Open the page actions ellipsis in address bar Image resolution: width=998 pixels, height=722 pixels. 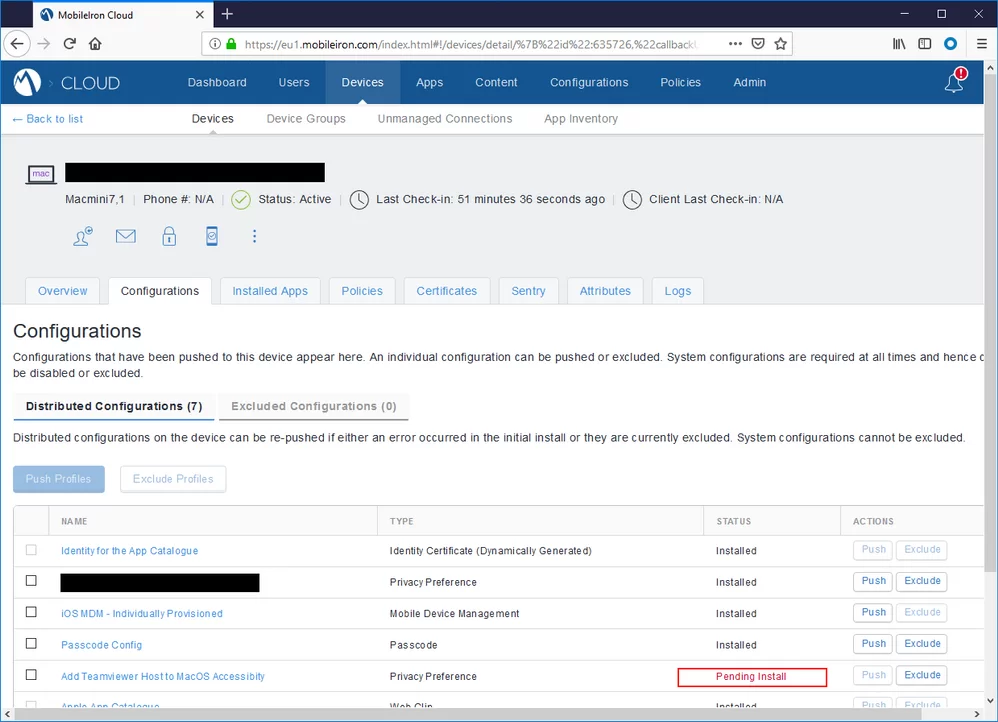(735, 44)
